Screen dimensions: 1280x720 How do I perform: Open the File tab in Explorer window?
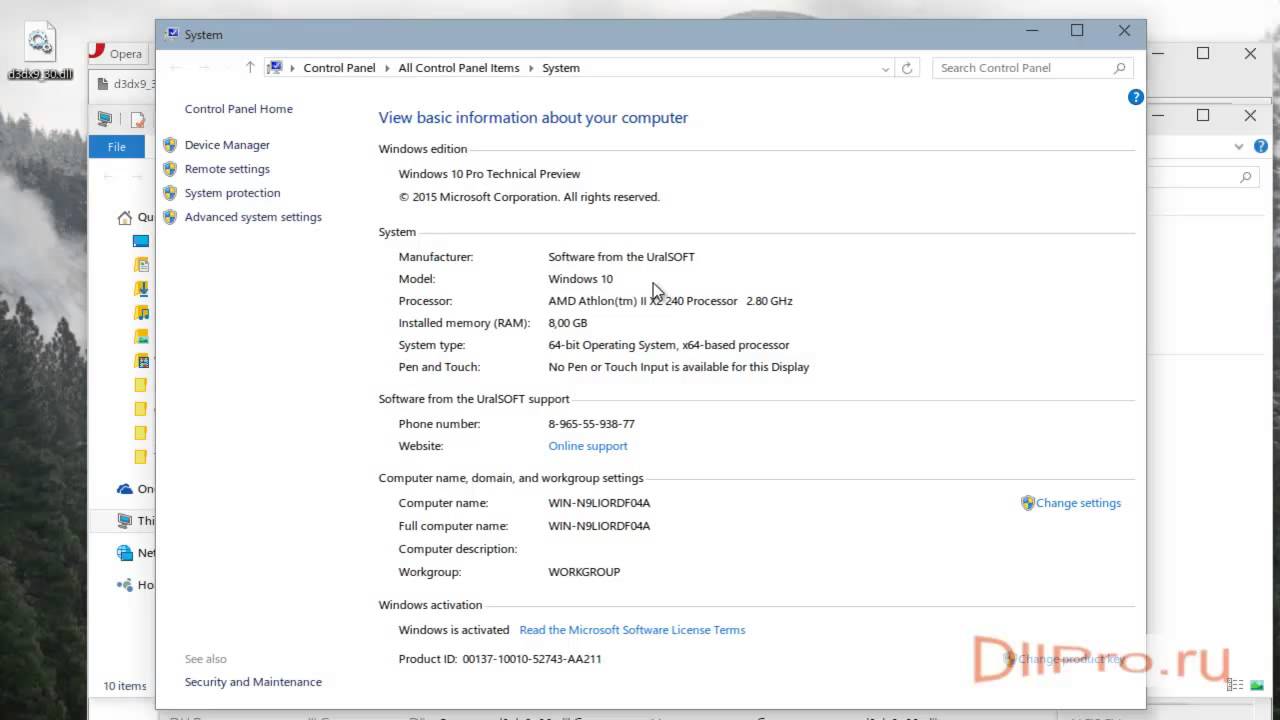pyautogui.click(x=117, y=147)
